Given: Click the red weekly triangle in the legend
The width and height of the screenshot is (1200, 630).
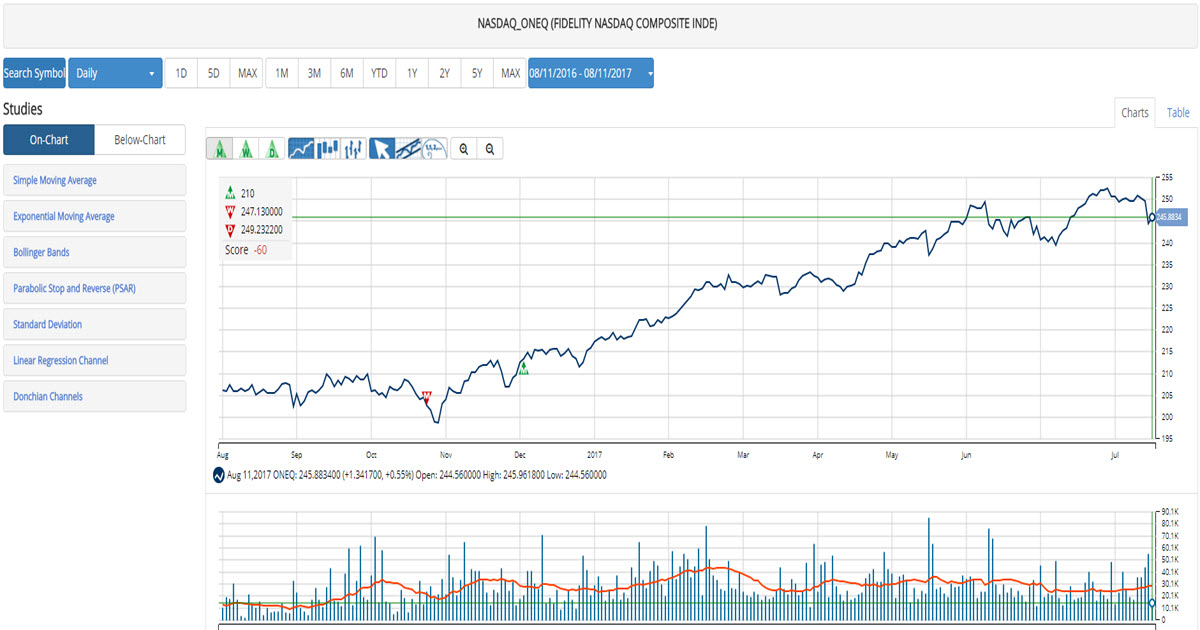Looking at the screenshot, I should pos(231,211).
